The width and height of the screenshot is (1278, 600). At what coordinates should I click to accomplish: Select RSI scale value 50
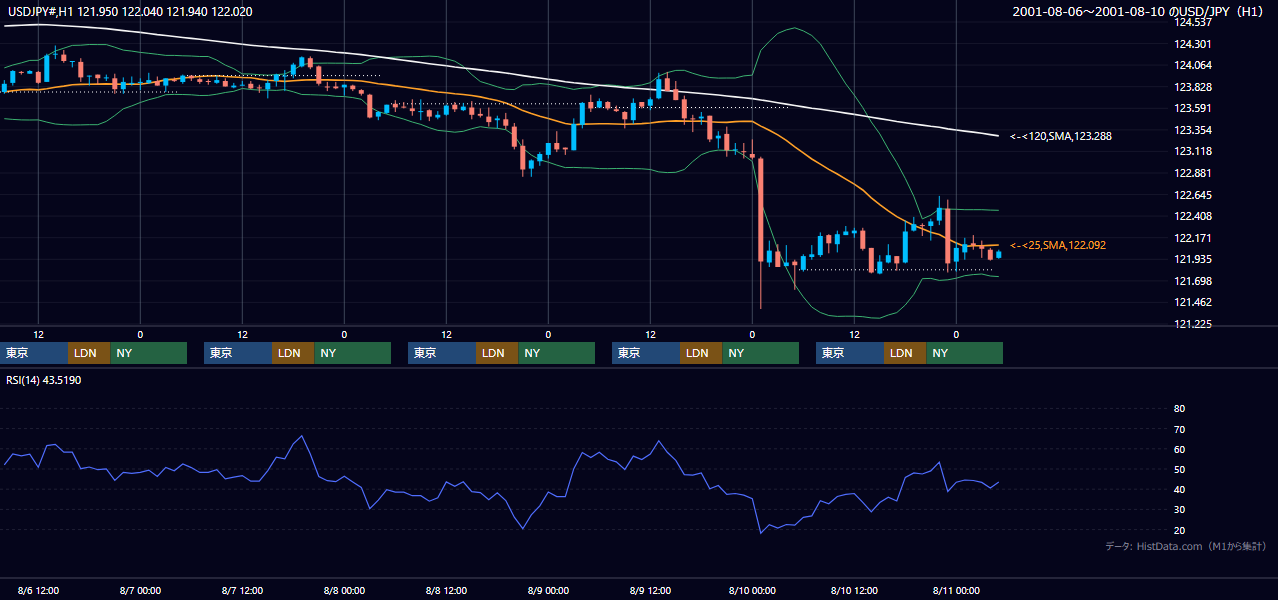[1179, 469]
